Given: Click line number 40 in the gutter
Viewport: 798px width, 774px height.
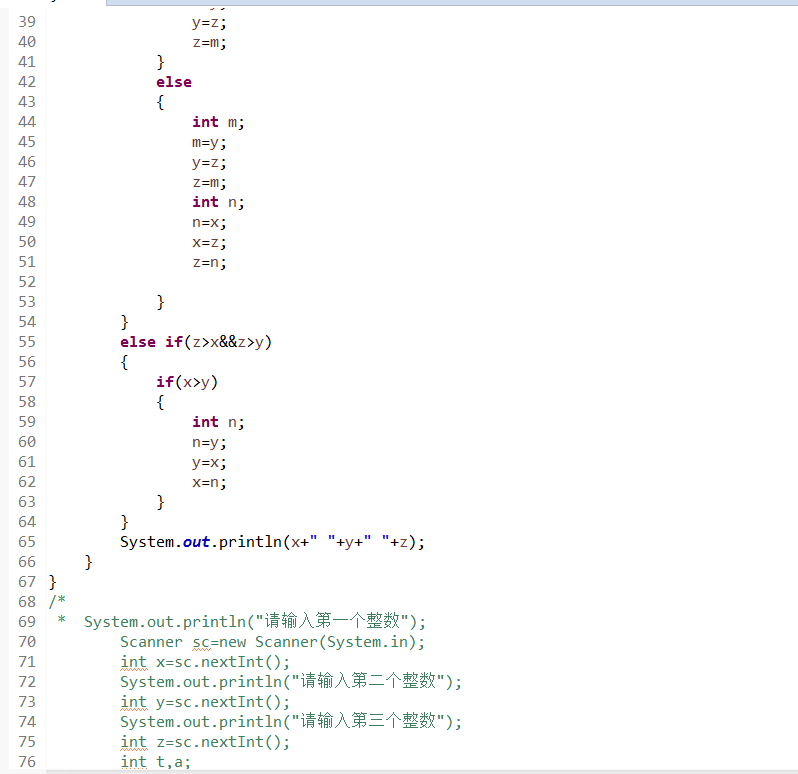Looking at the screenshot, I should (27, 42).
